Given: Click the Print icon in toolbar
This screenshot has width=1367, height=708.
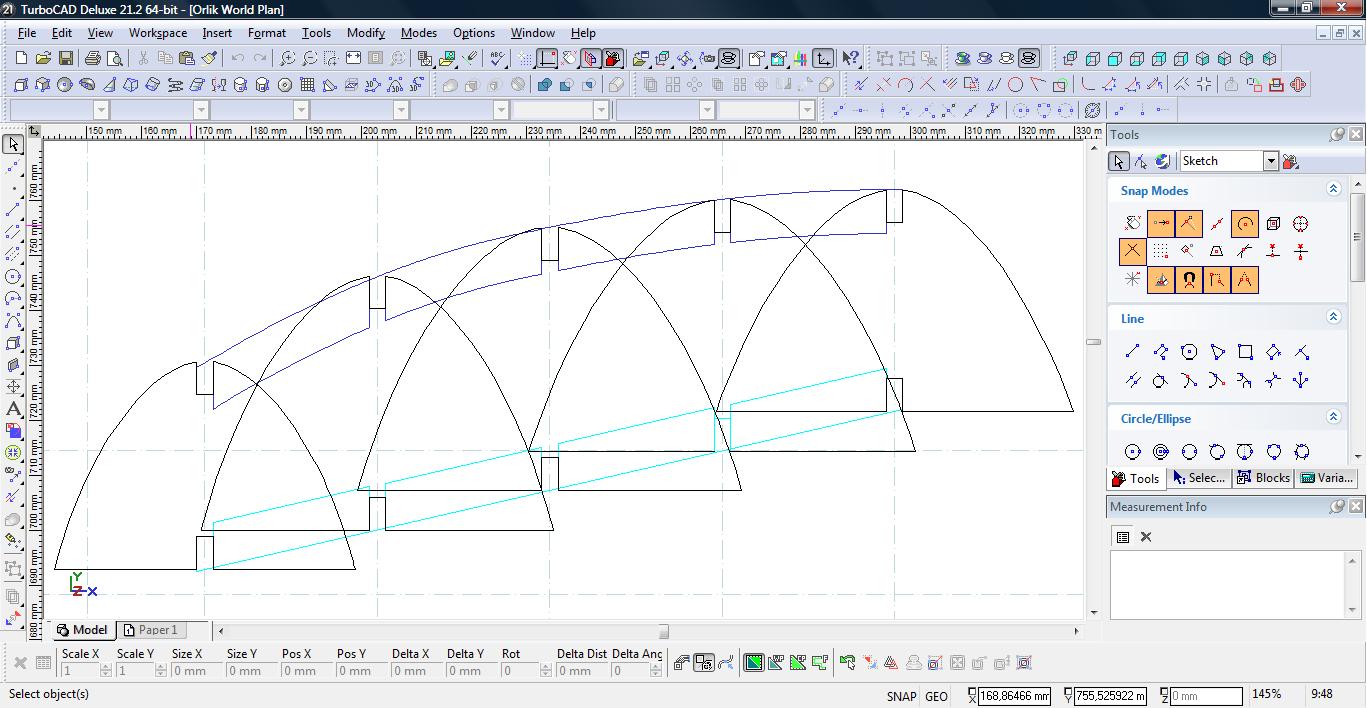Looking at the screenshot, I should [93, 59].
